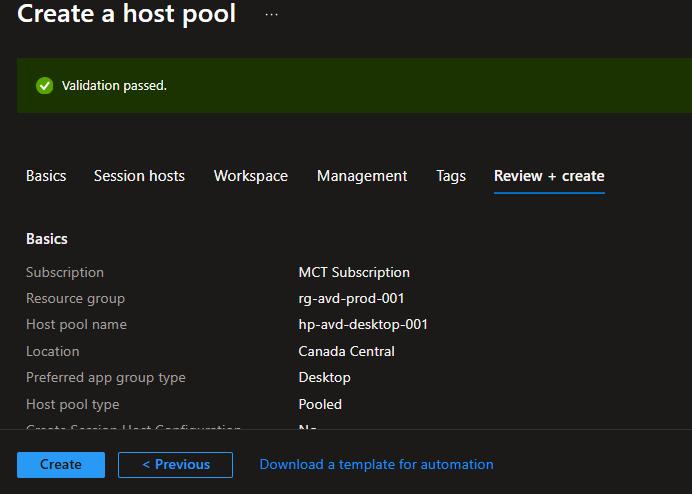Click the MCT Subscription value

point(354,272)
